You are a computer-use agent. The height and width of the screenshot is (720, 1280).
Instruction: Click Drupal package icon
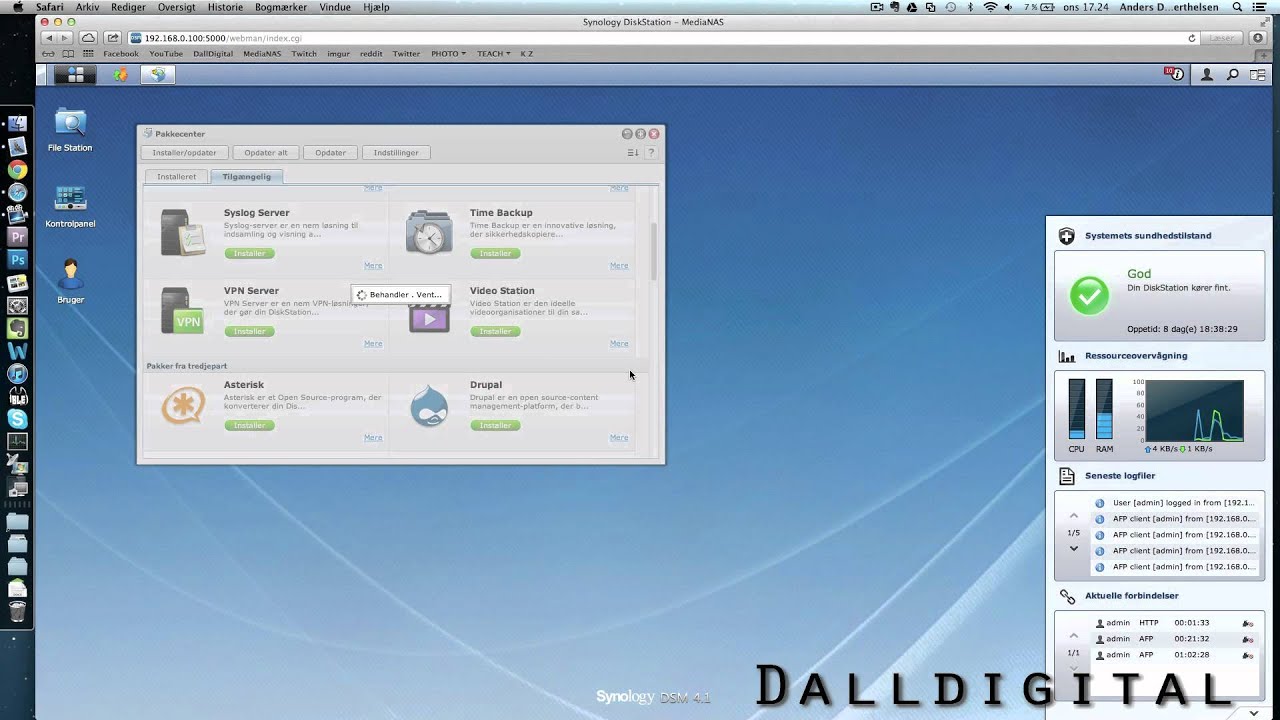click(x=429, y=406)
